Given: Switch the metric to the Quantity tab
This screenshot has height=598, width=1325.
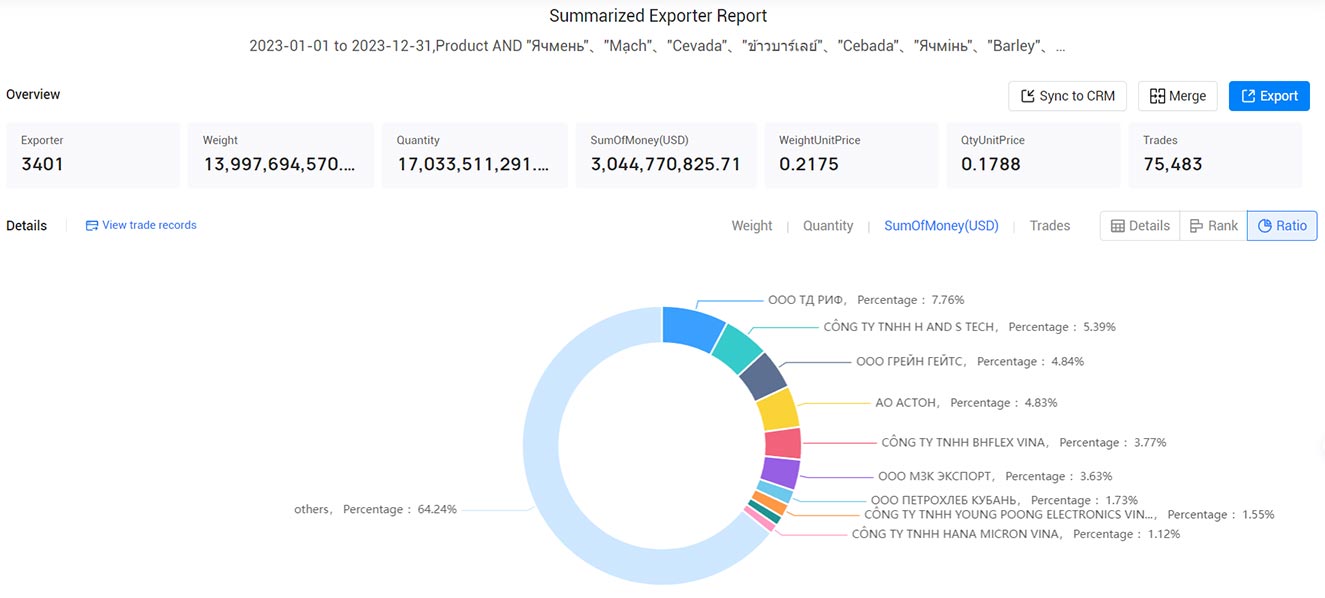Looking at the screenshot, I should point(828,226).
